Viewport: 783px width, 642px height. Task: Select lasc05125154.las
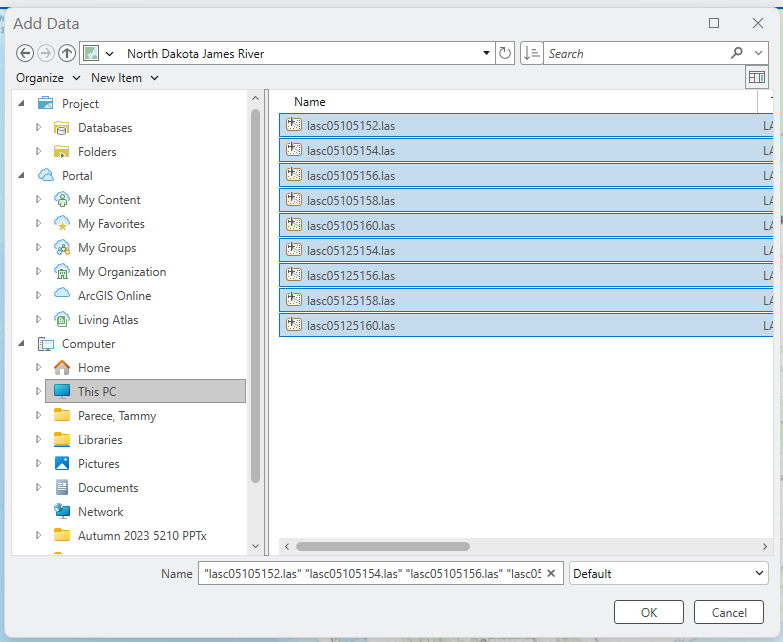point(526,250)
